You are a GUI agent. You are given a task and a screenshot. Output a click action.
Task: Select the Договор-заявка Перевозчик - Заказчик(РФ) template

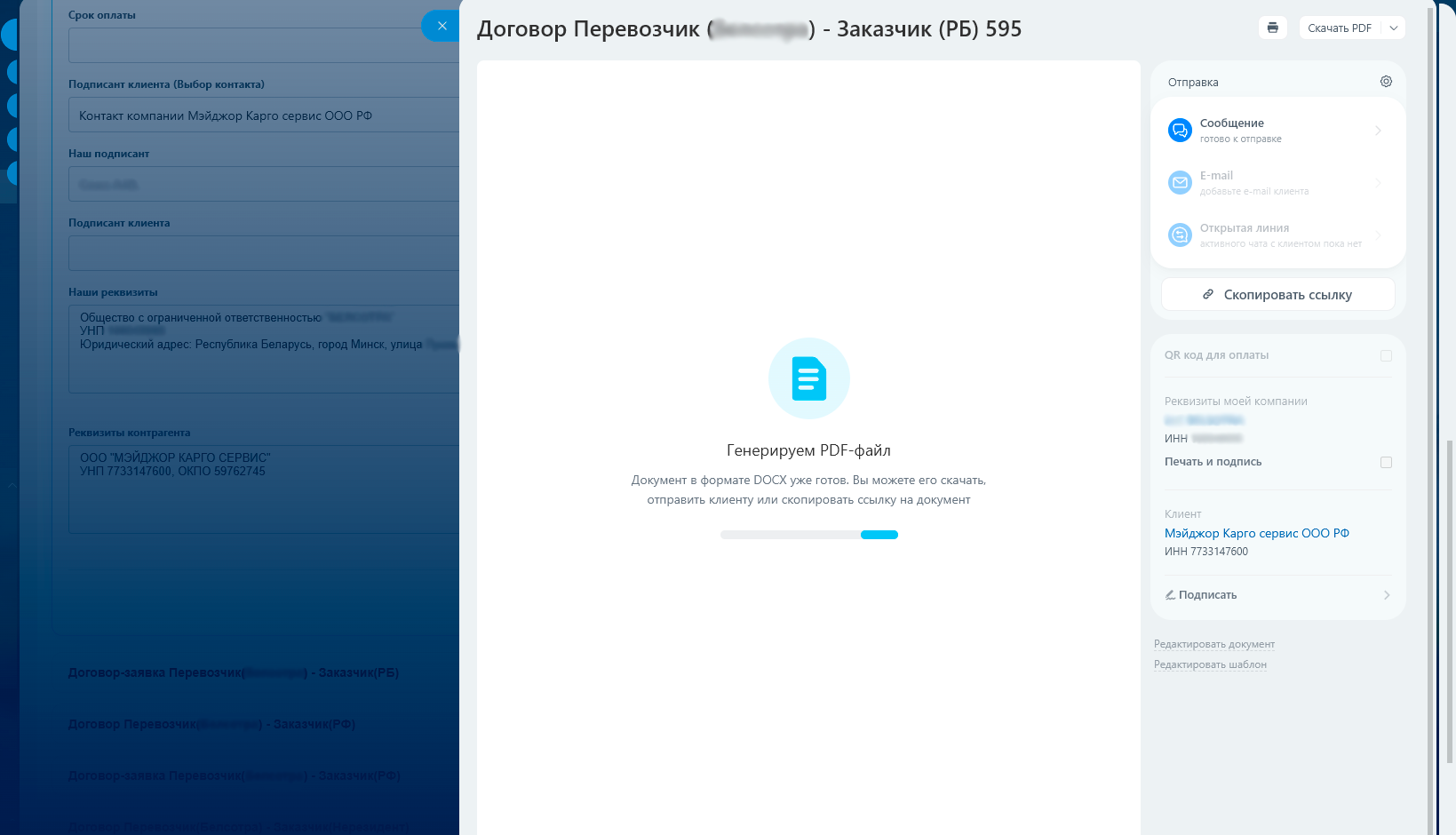235,775
